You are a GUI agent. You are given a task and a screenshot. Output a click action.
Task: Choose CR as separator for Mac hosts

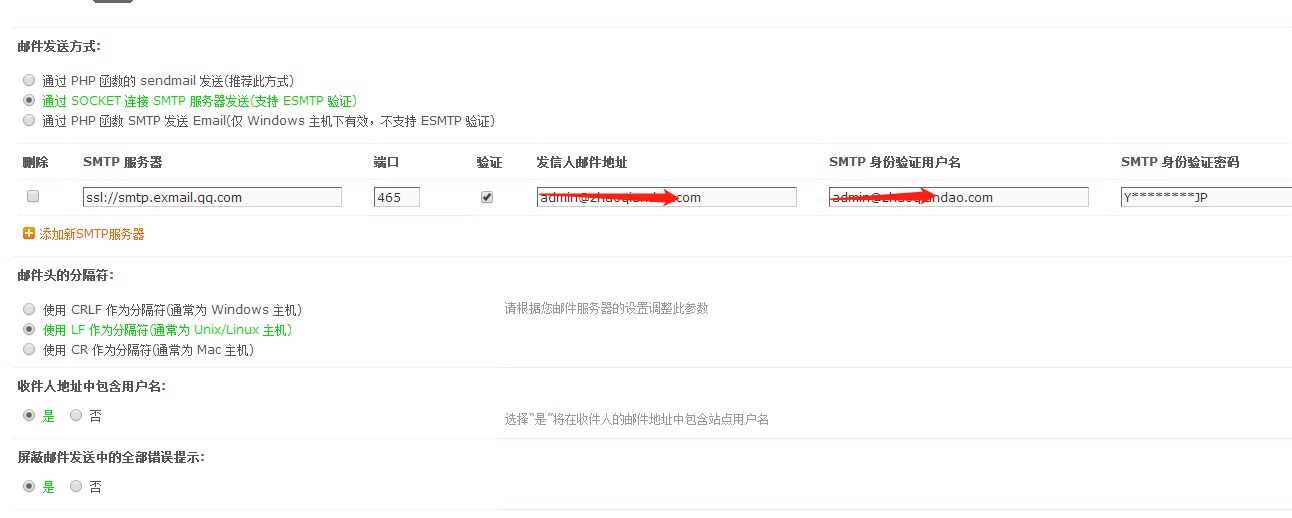coord(29,349)
